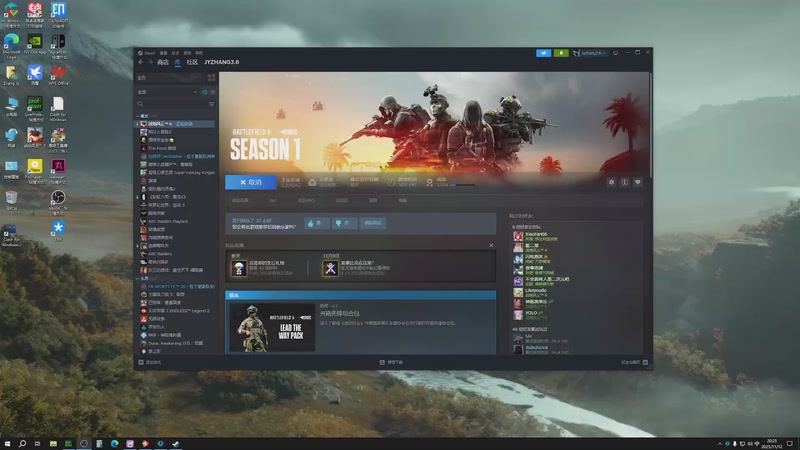Open the 全部 library category dropdown
Viewport: 800px width, 450px height.
(168, 92)
